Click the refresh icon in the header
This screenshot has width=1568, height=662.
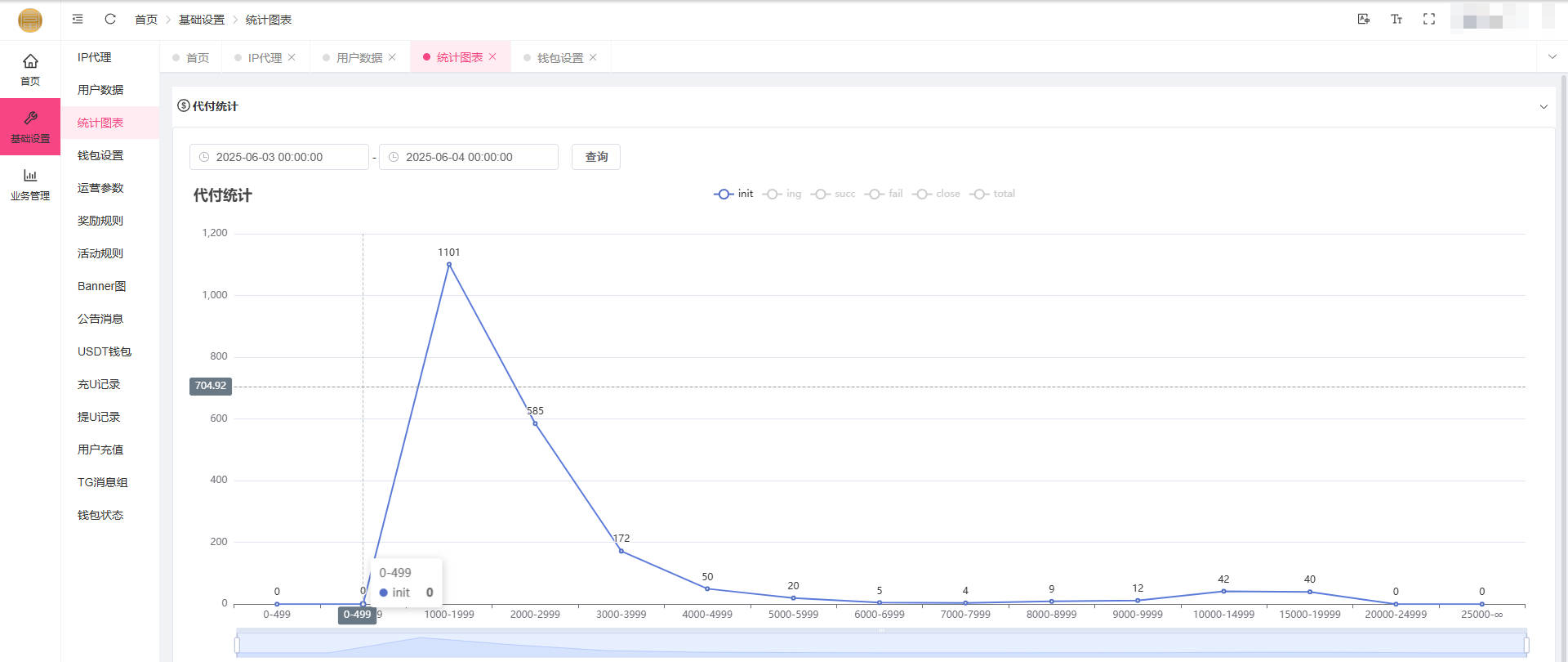(110, 19)
